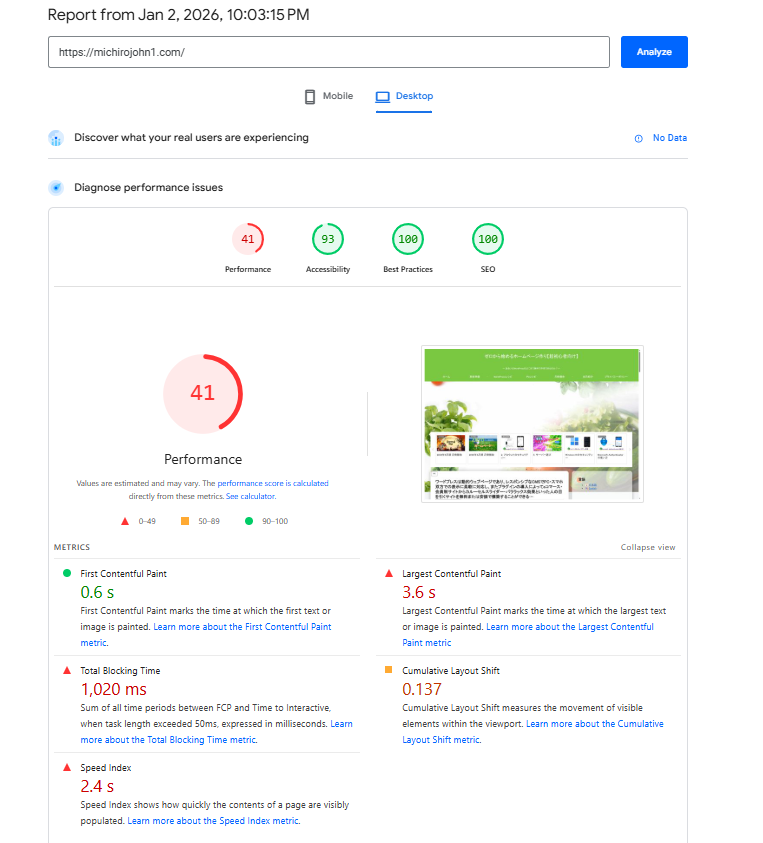Open the performance score is calculated link

point(272,483)
